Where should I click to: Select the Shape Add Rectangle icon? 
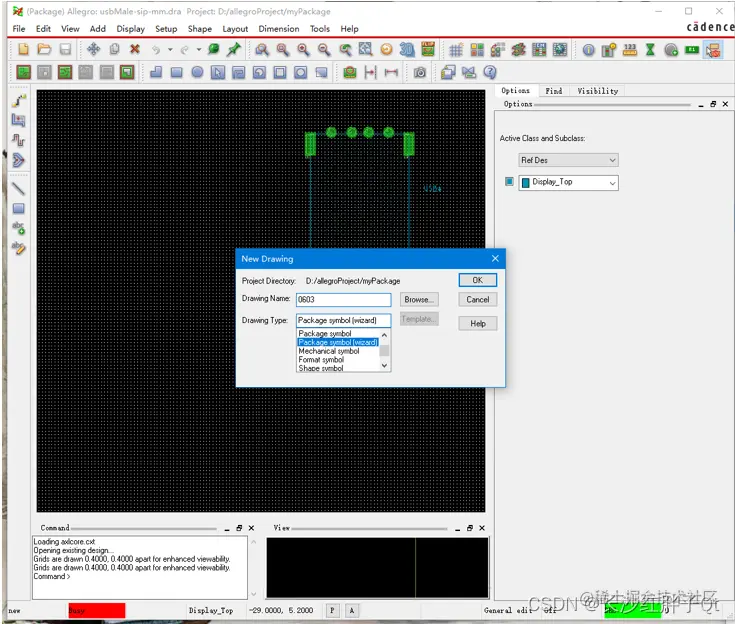pyautogui.click(x=176, y=72)
